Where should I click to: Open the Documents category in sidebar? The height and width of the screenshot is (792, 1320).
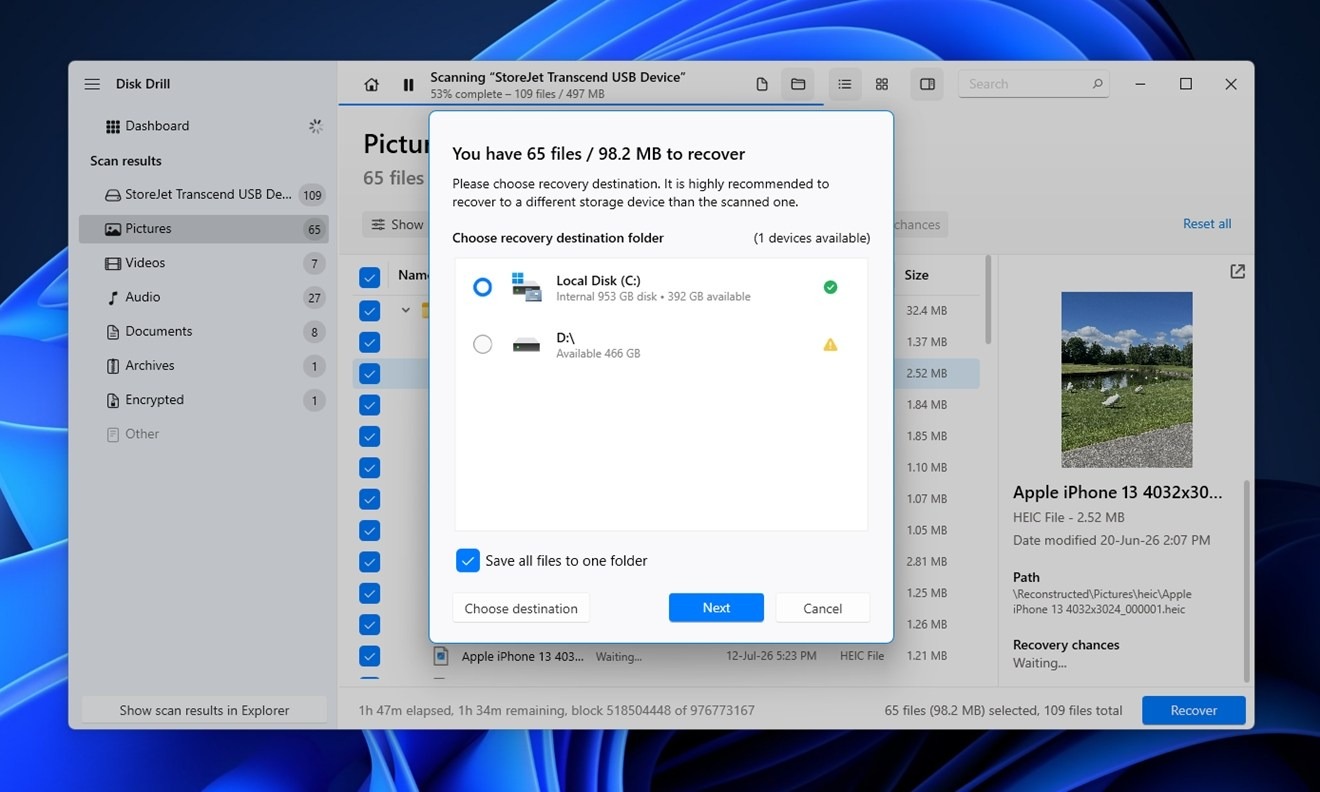(204, 331)
